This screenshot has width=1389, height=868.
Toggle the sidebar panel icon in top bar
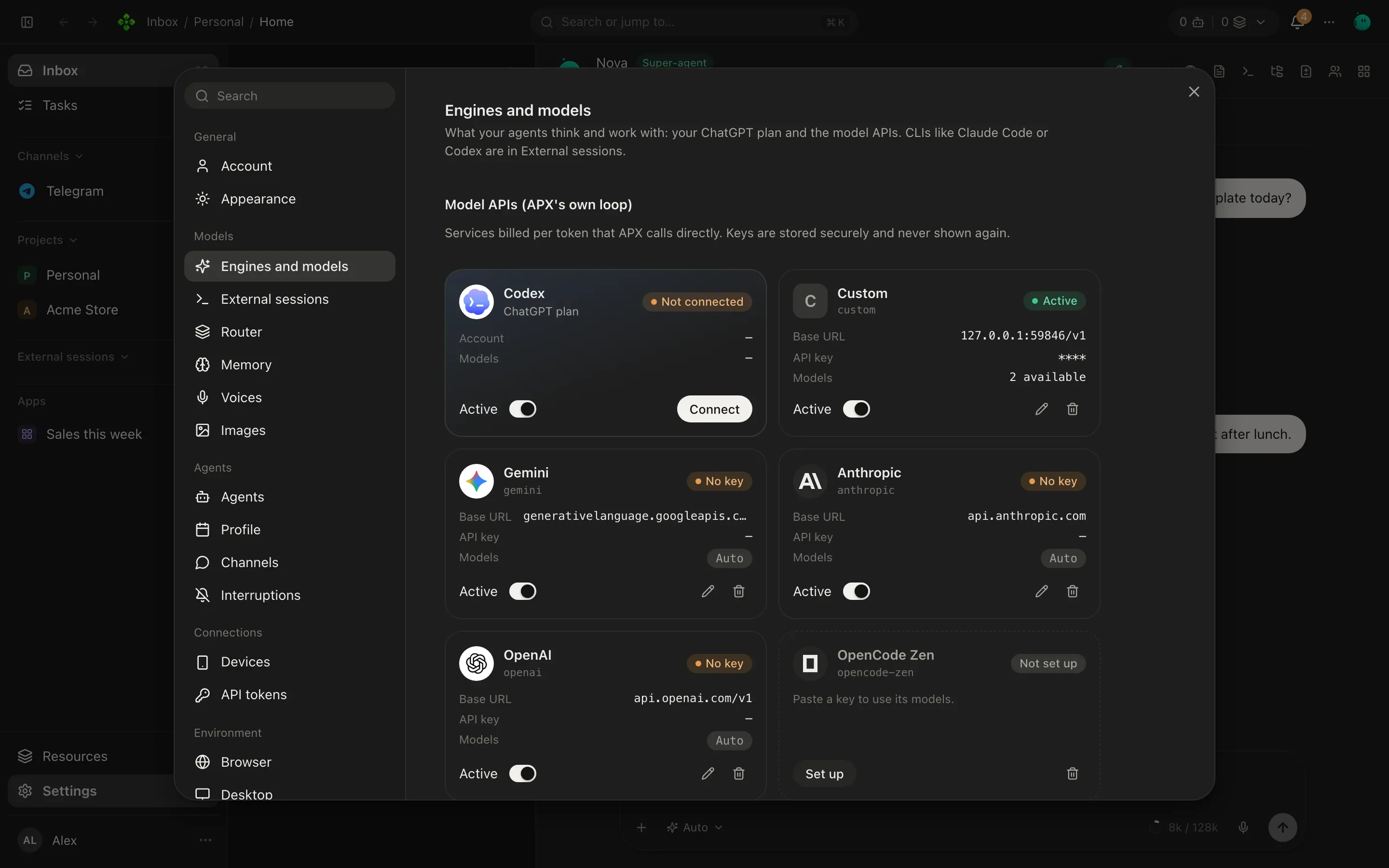pos(27,22)
